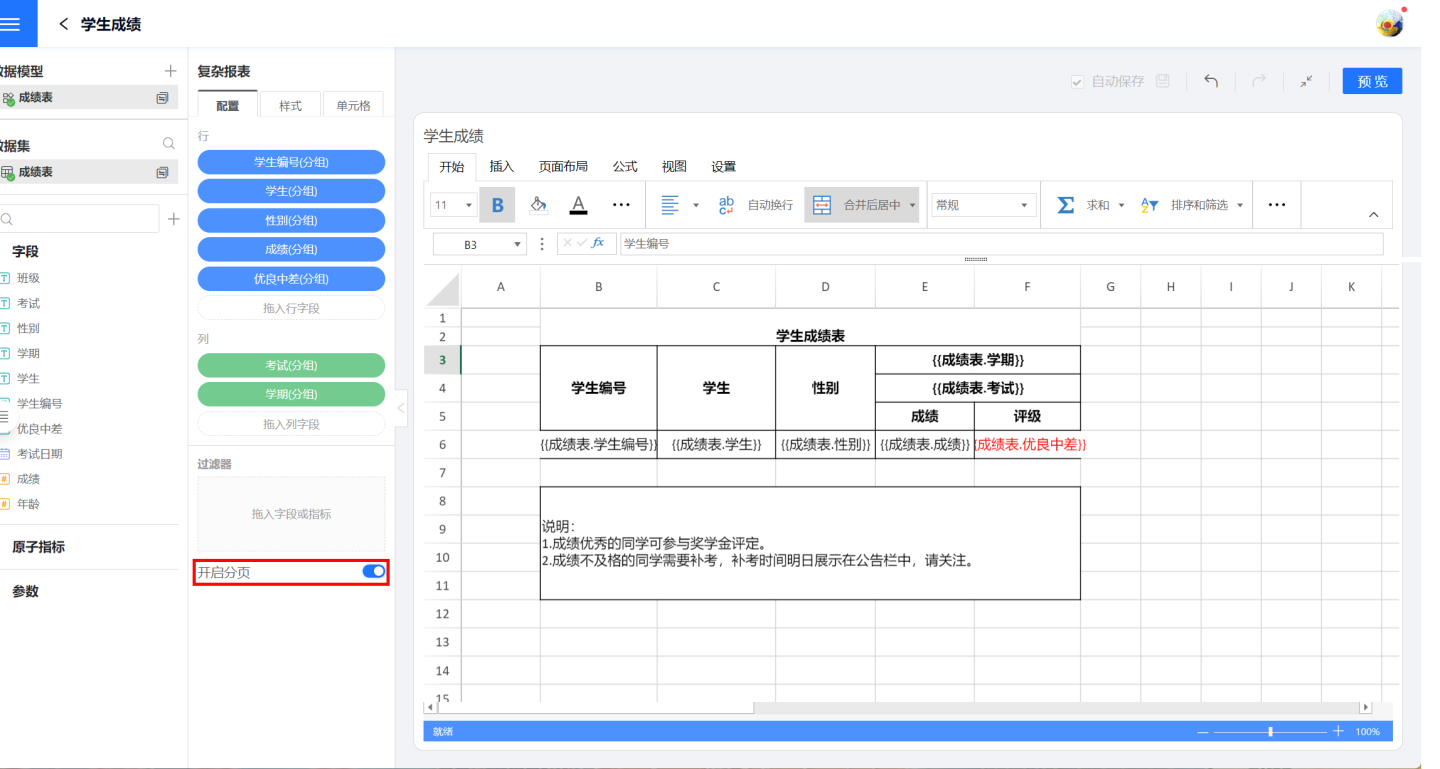The height and width of the screenshot is (769, 1440).
Task: Click the undo arrow icon
Action: [1211, 81]
